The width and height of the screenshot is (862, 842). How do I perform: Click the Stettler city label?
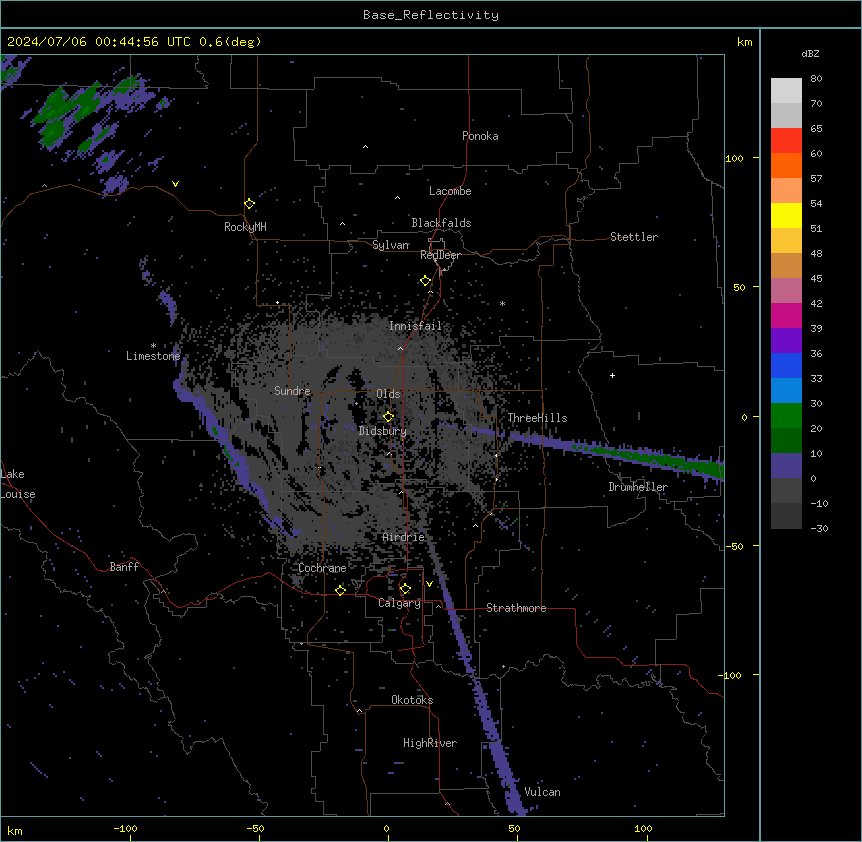[634, 237]
